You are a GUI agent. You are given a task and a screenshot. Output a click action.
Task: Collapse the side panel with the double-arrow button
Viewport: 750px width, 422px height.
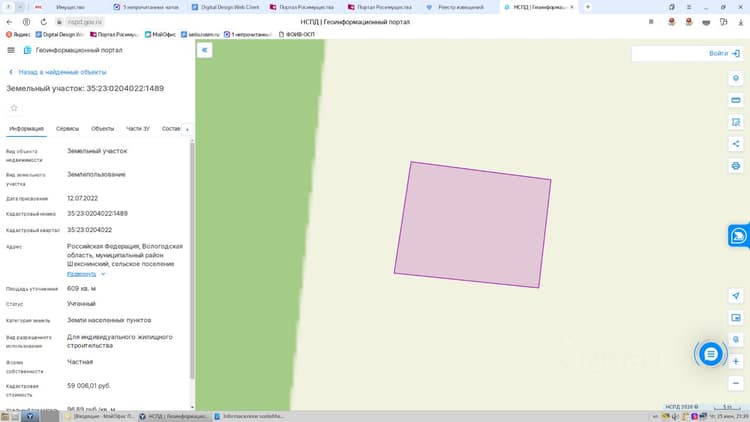point(204,50)
